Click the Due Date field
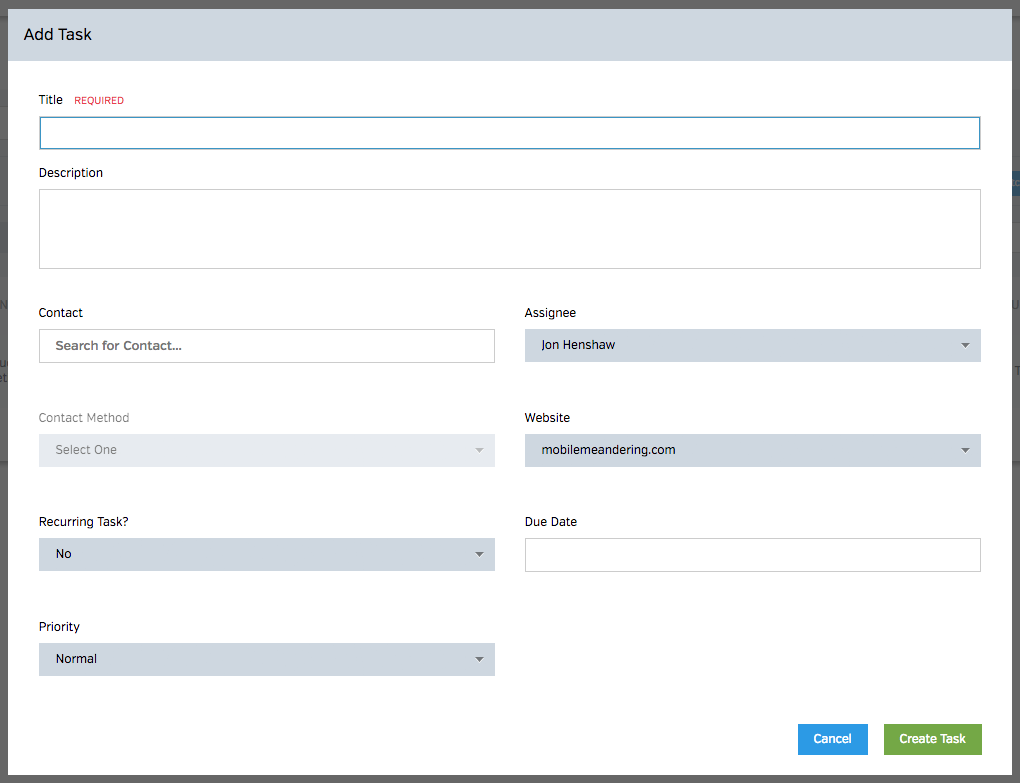Image resolution: width=1020 pixels, height=783 pixels. click(752, 555)
